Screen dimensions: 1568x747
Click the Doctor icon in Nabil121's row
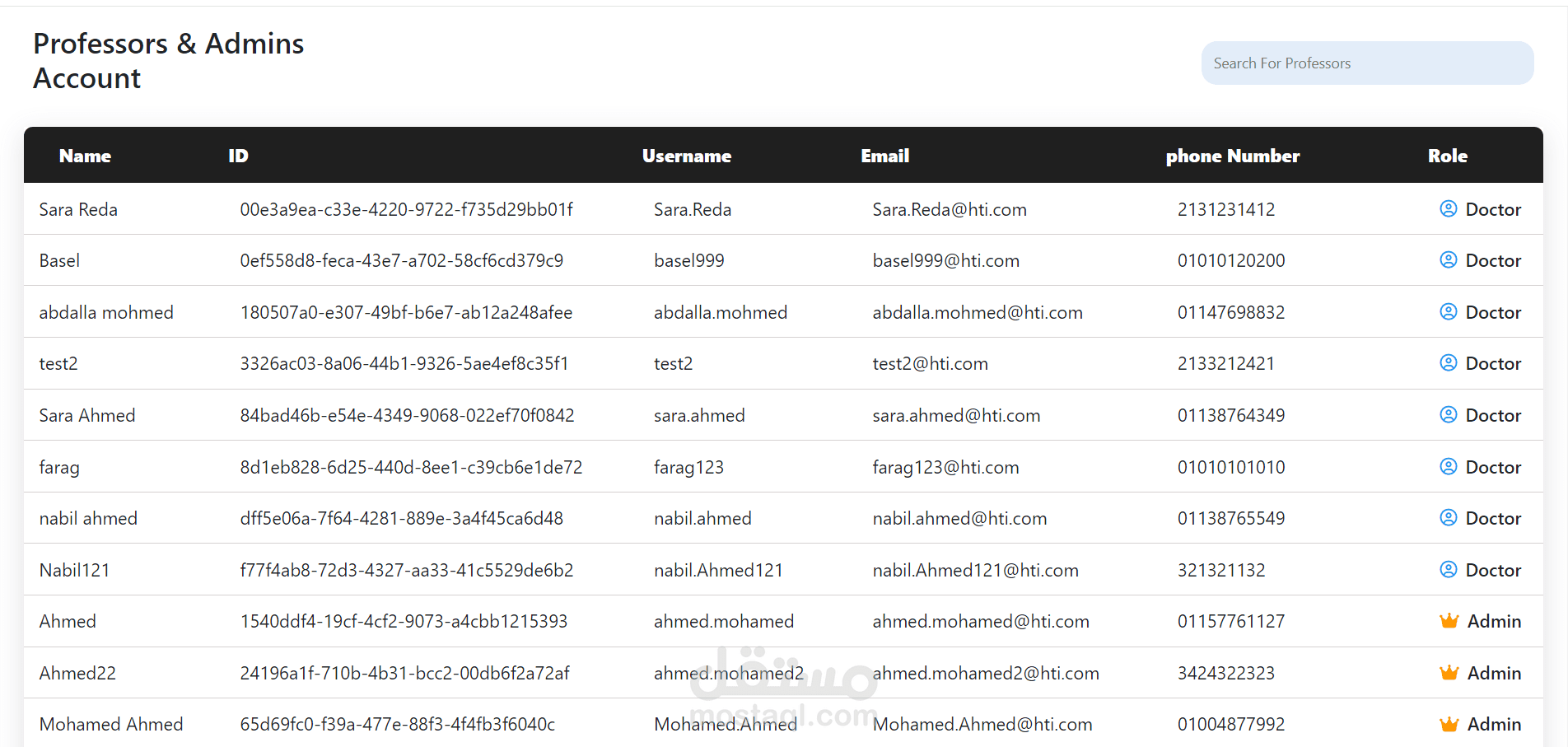pyautogui.click(x=1448, y=570)
